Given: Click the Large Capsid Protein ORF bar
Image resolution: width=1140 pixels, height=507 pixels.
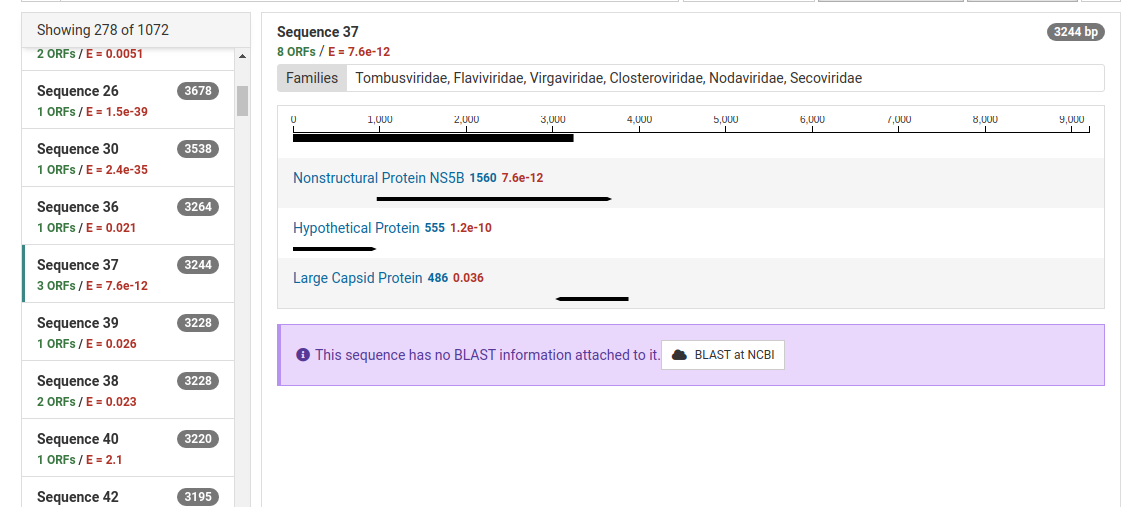Looking at the screenshot, I should pyautogui.click(x=592, y=298).
